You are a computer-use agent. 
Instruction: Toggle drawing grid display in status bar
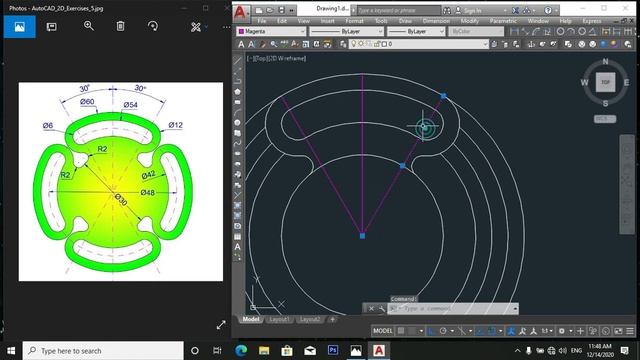[x=401, y=331]
